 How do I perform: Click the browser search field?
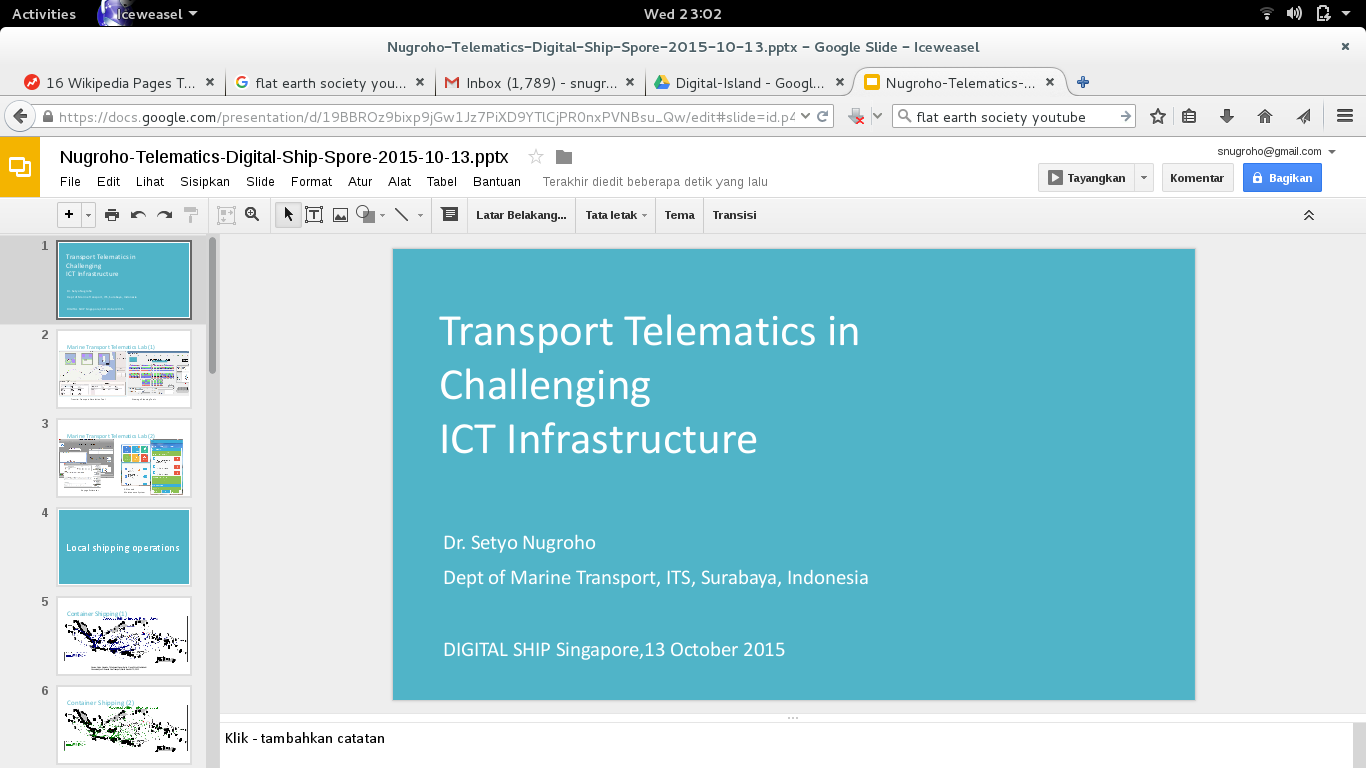tap(1015, 117)
